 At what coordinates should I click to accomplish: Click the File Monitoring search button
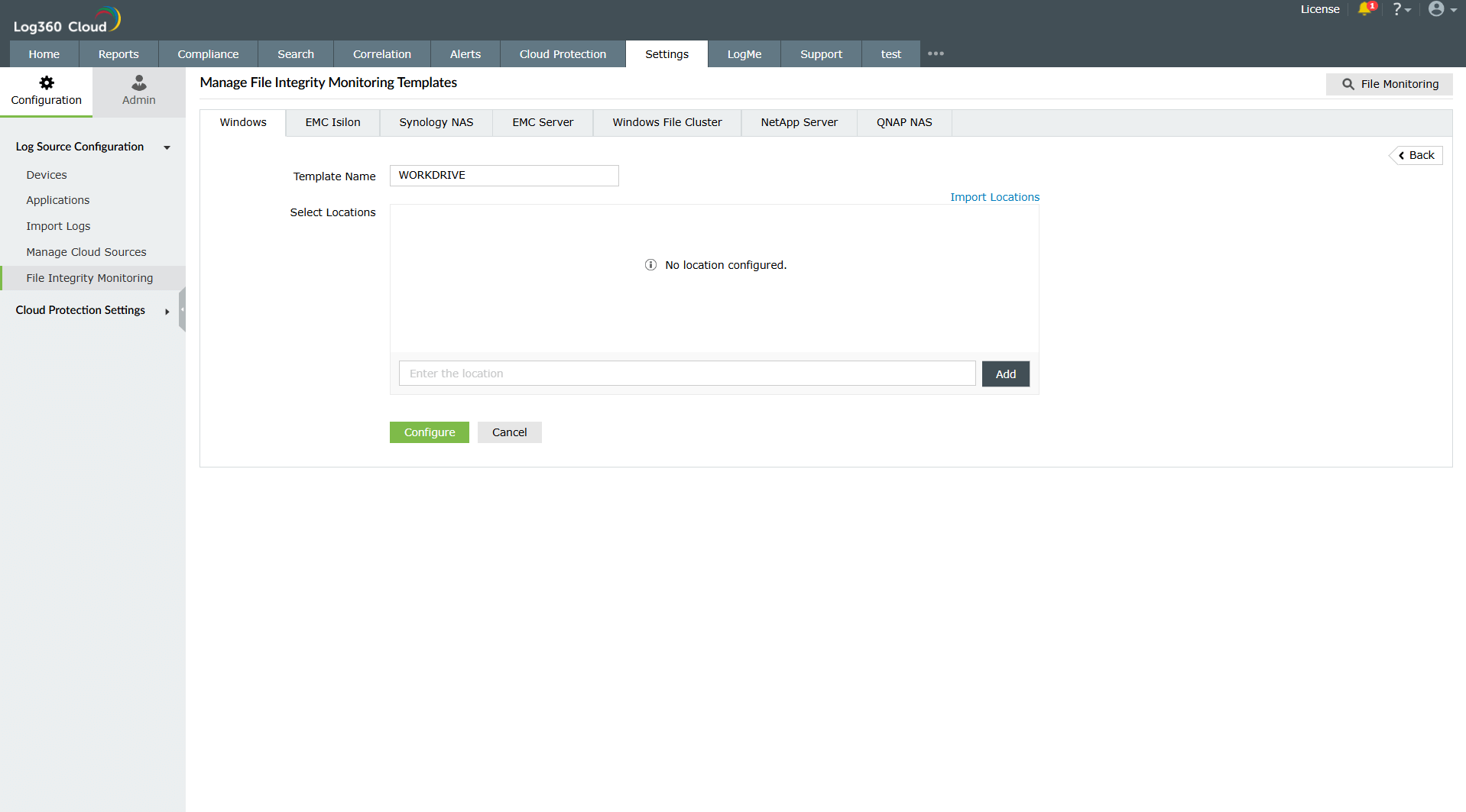coord(1390,84)
